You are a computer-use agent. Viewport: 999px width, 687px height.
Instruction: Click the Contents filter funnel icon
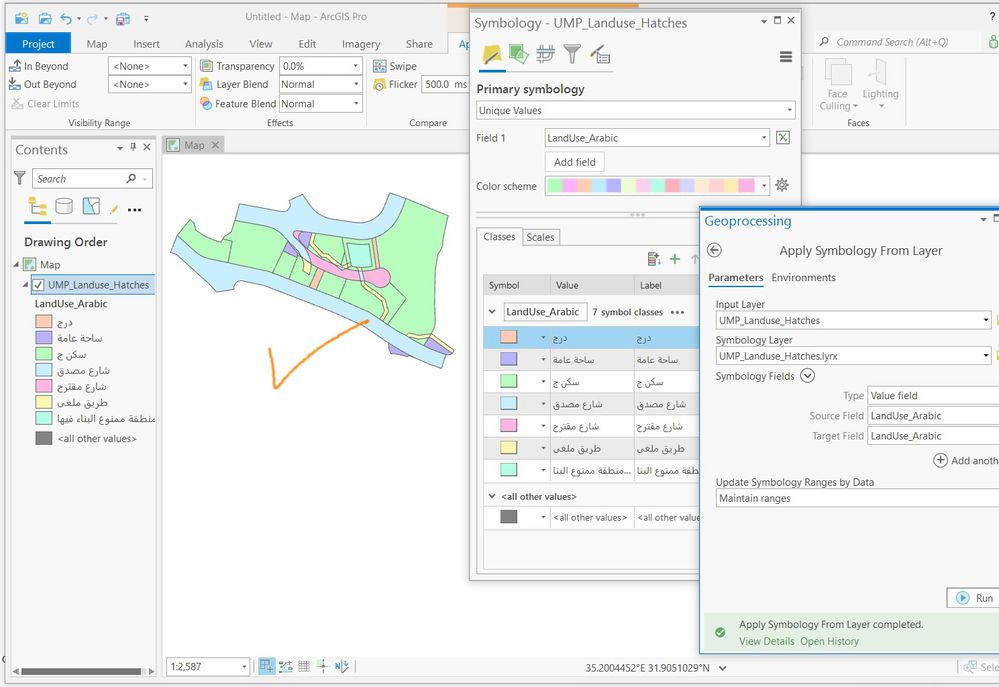click(x=20, y=178)
